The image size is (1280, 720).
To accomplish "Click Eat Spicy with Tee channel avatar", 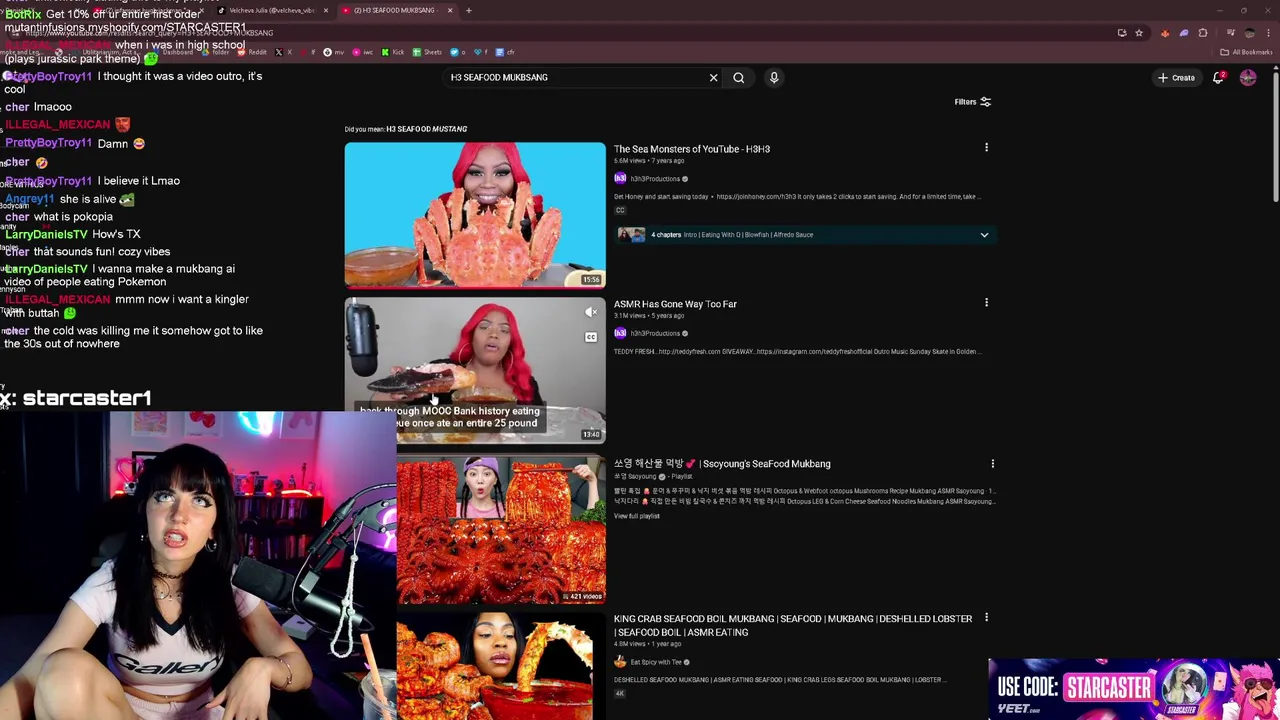I will coord(620,662).
